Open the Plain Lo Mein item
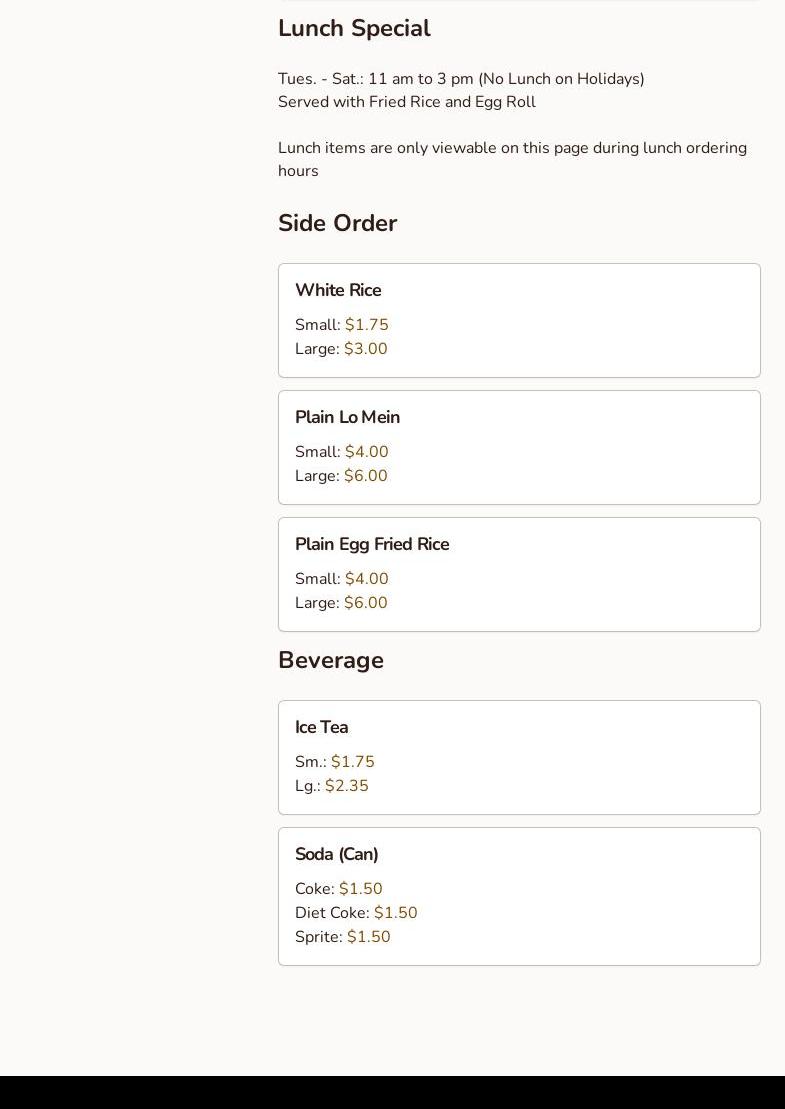 point(347,417)
